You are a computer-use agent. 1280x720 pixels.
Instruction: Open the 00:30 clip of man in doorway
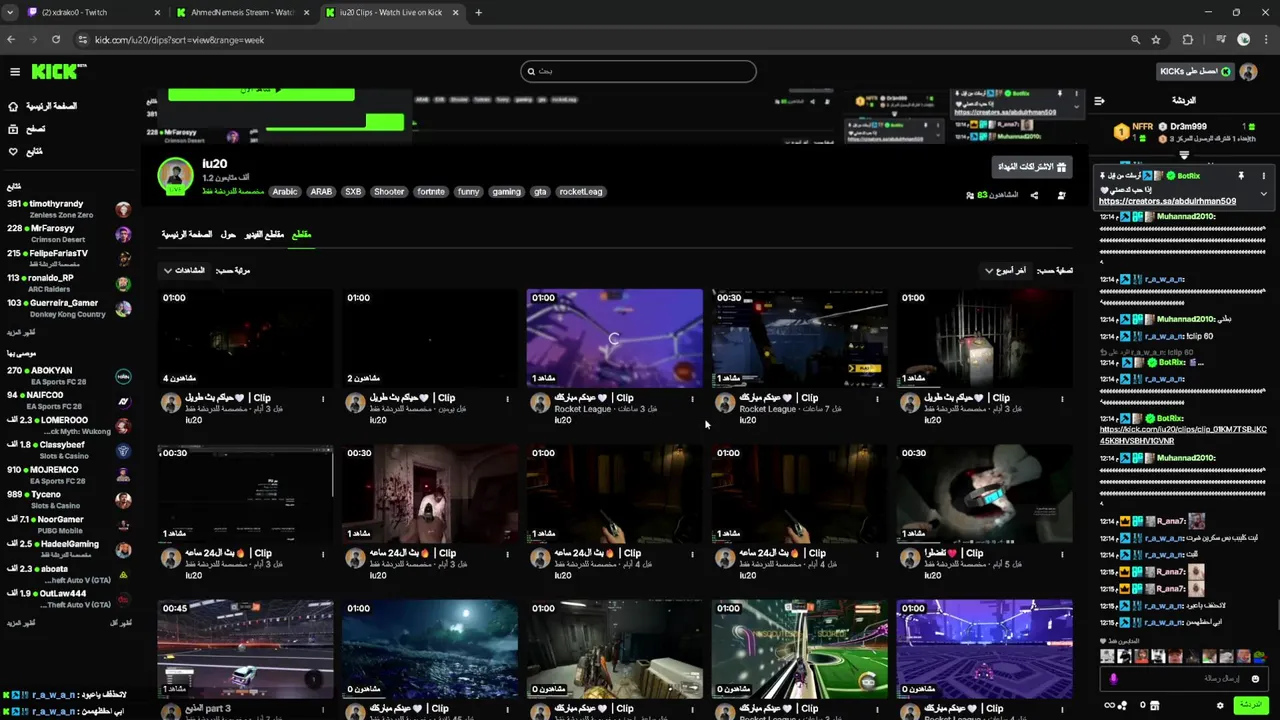pos(430,493)
